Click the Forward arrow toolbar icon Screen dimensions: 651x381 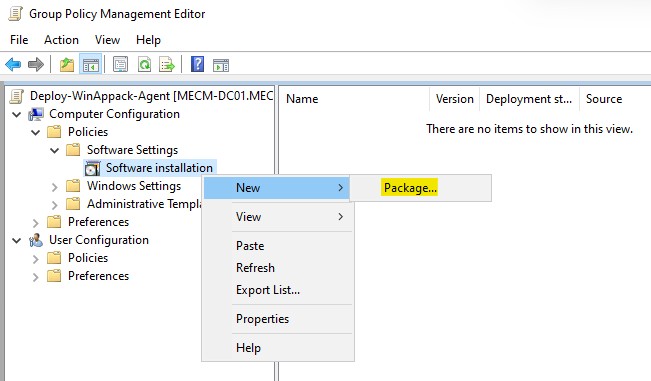[x=36, y=65]
